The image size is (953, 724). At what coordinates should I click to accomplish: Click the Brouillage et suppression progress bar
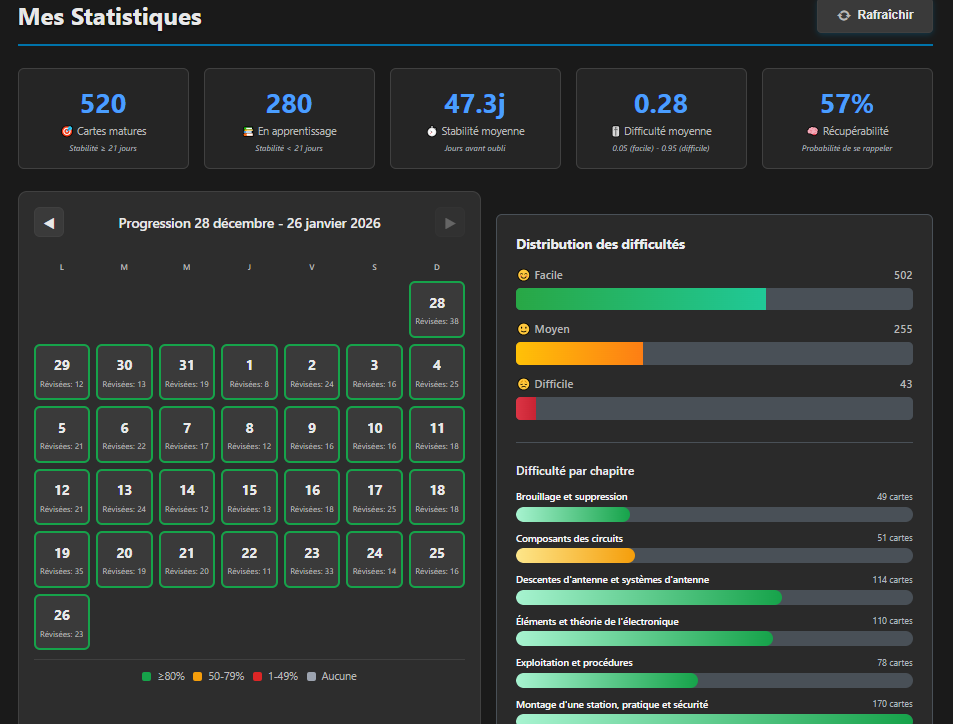tap(714, 514)
